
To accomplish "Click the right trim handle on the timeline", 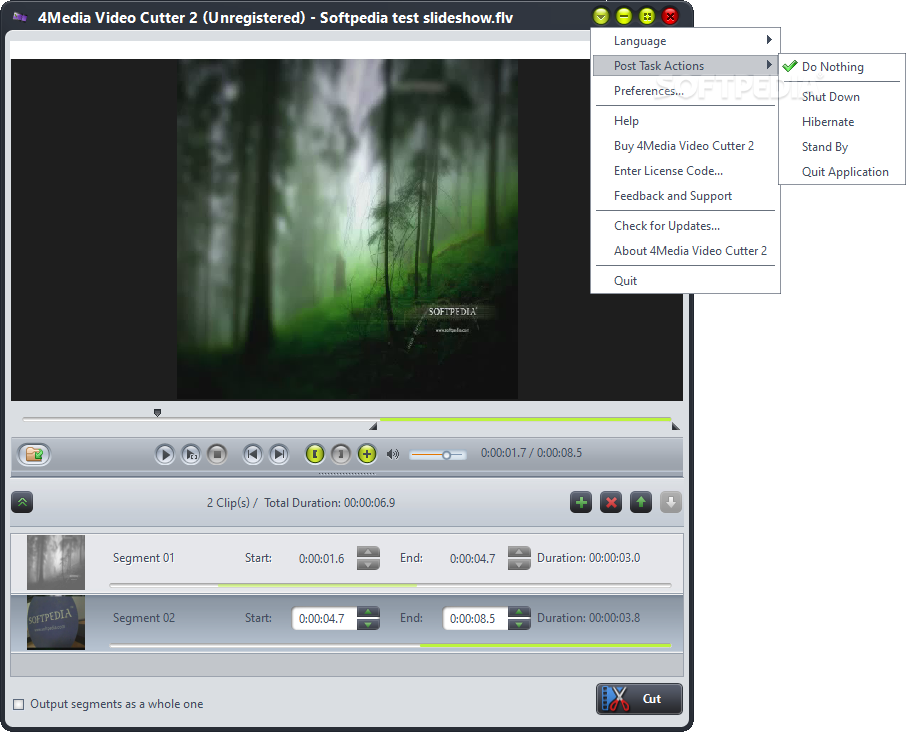I will 675,426.
